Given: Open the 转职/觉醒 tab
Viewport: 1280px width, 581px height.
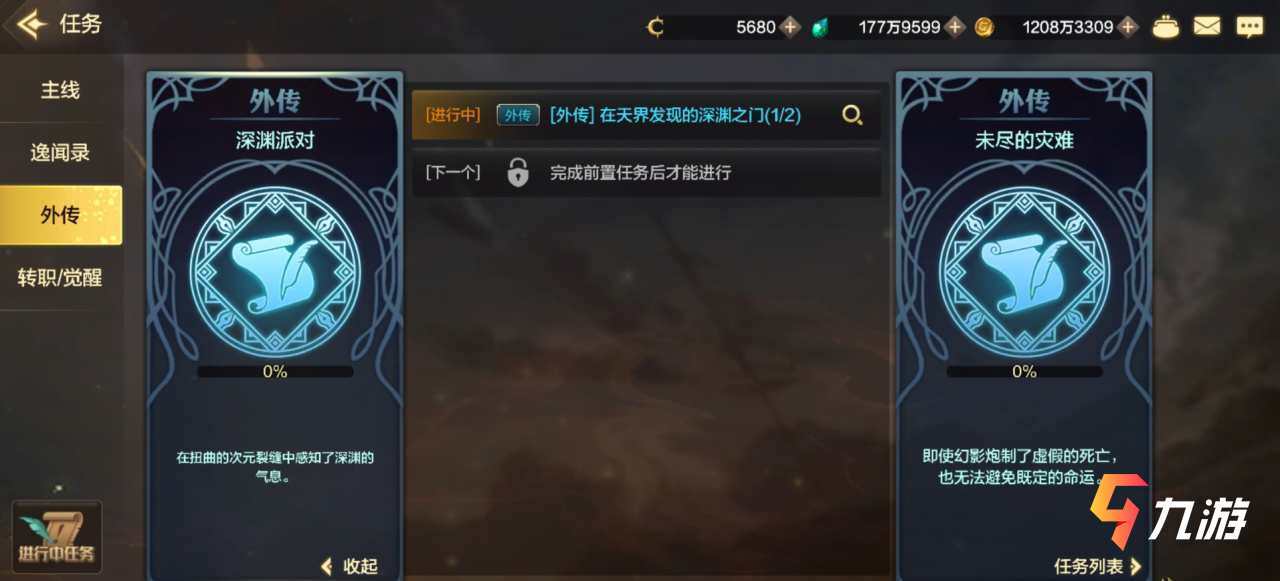Looking at the screenshot, I should click(60, 277).
